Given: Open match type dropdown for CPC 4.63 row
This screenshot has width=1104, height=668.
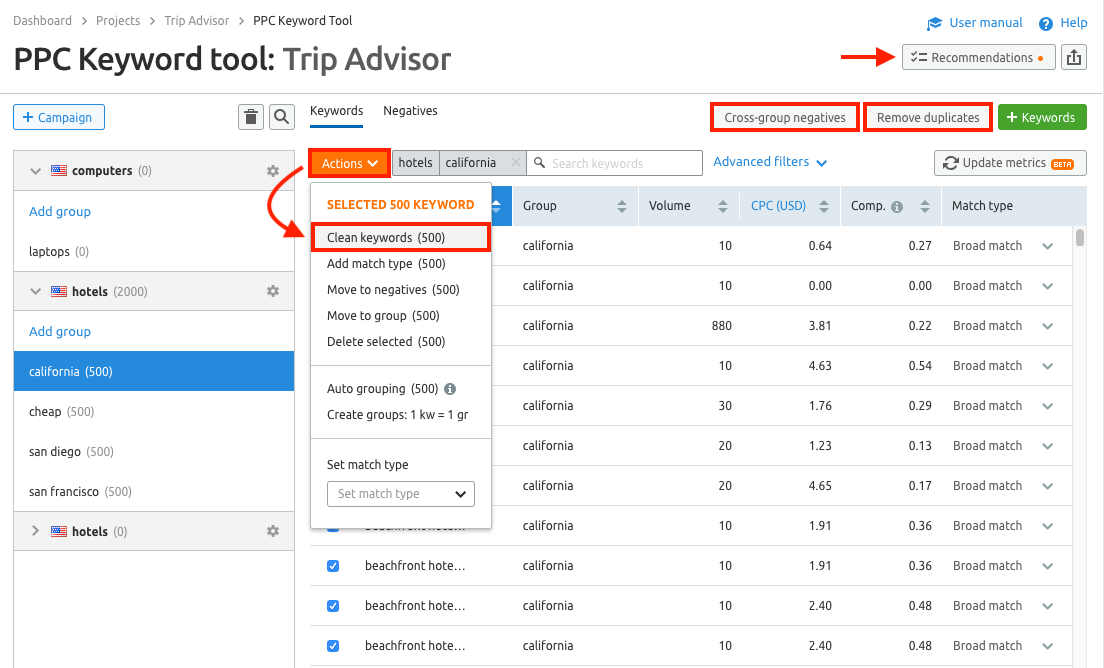Looking at the screenshot, I should coord(1048,367).
